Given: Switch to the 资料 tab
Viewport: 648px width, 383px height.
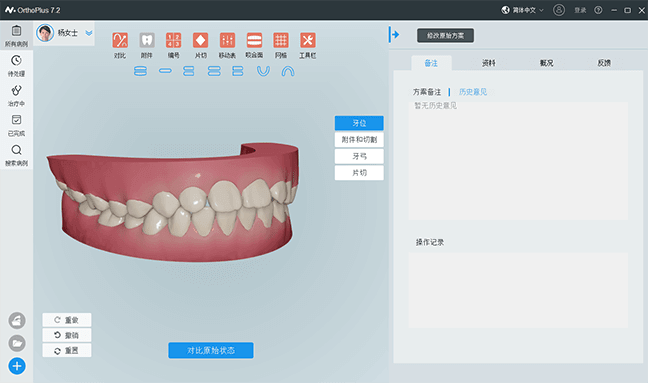Looking at the screenshot, I should coord(488,63).
